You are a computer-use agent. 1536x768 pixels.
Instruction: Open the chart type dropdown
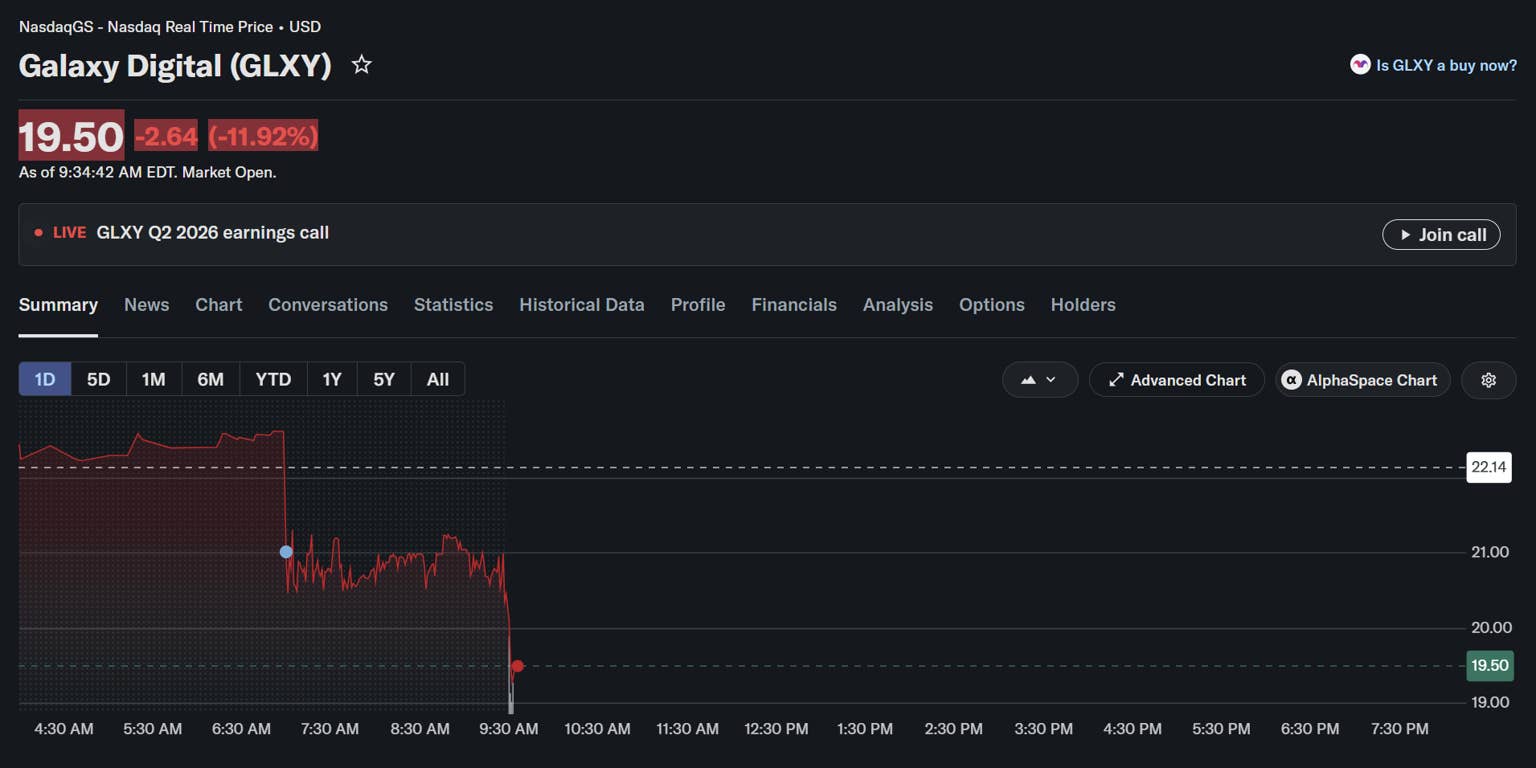click(1040, 380)
